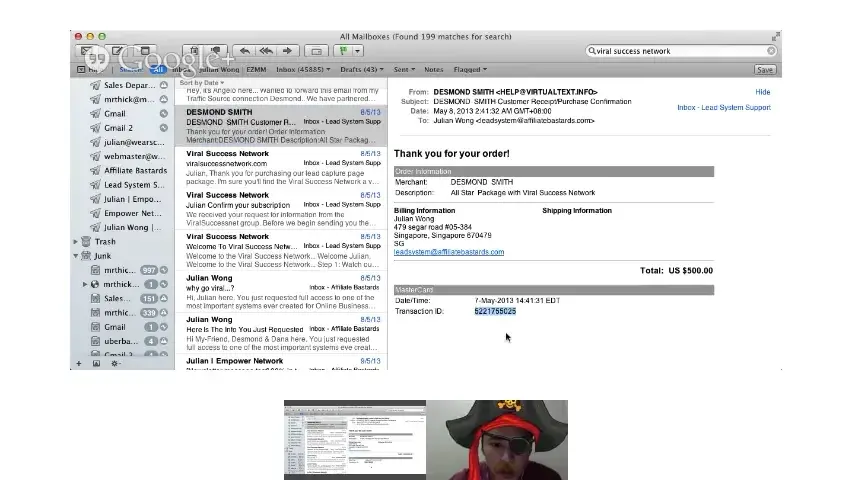Collapse the Junk mailbox folder
Screen dimensions: 854x480
click(77, 256)
